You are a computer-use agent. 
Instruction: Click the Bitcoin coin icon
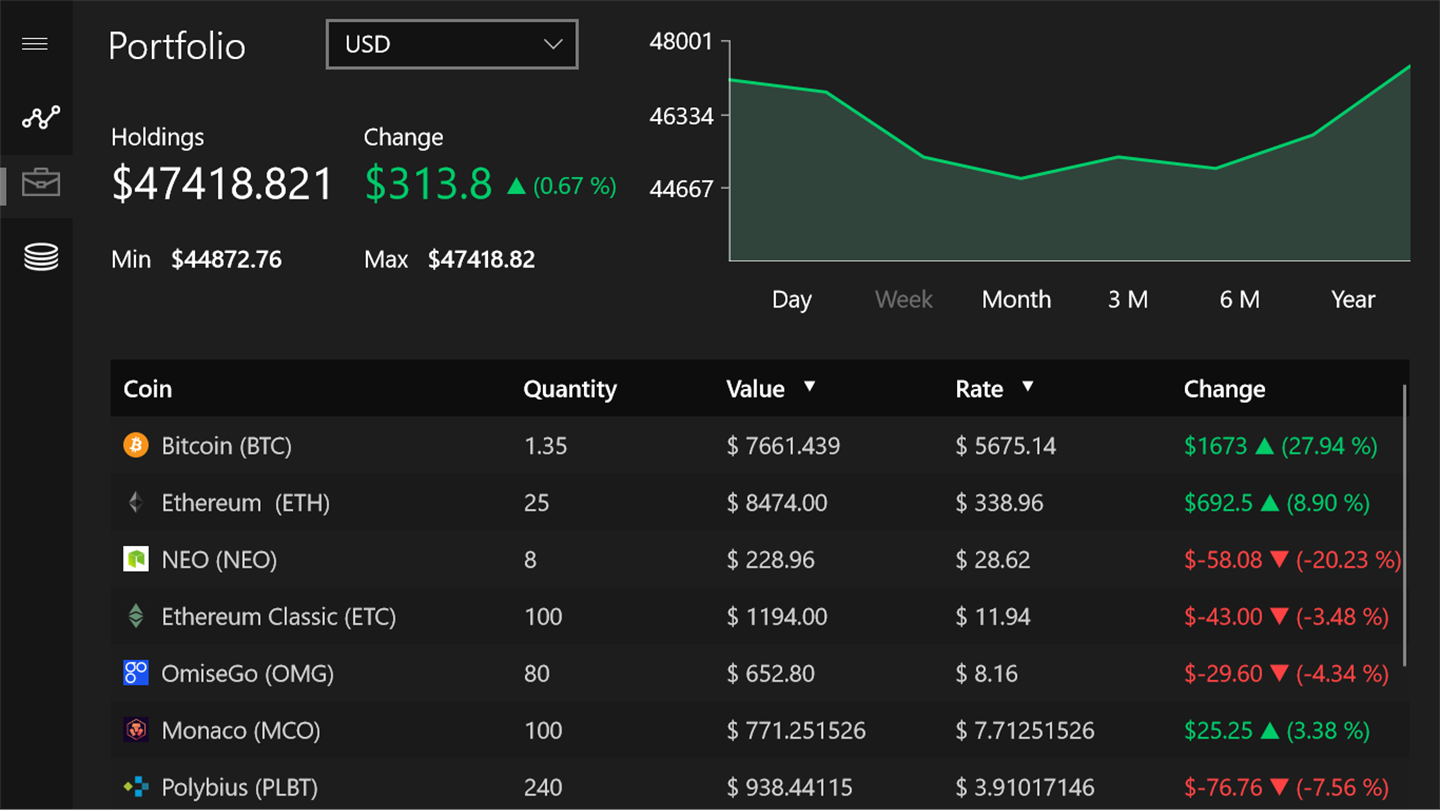[x=136, y=445]
